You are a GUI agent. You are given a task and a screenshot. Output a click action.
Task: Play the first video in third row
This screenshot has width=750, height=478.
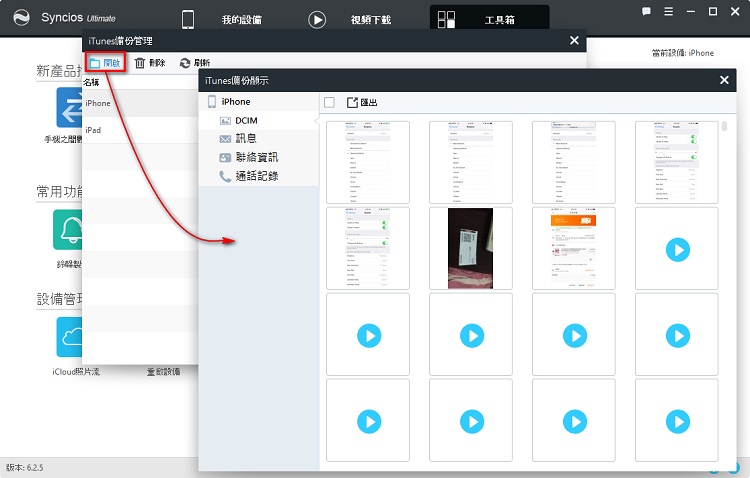point(369,336)
